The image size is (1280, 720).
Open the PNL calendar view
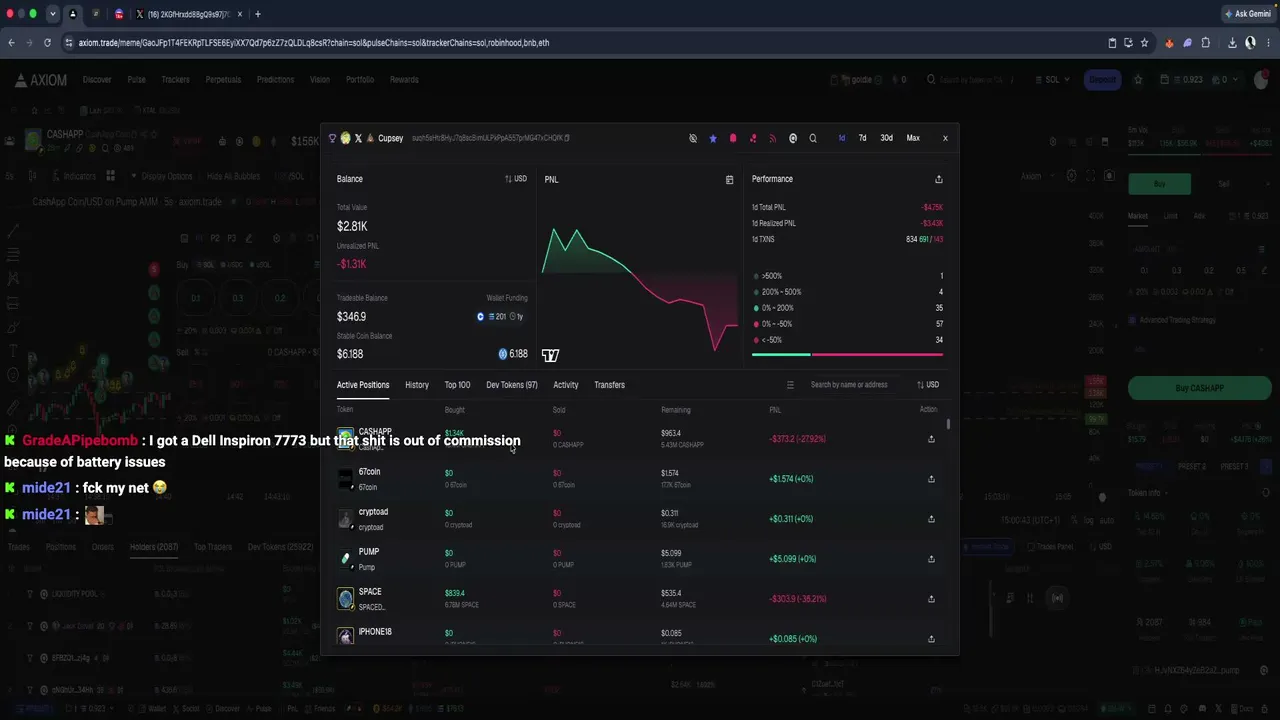729,180
